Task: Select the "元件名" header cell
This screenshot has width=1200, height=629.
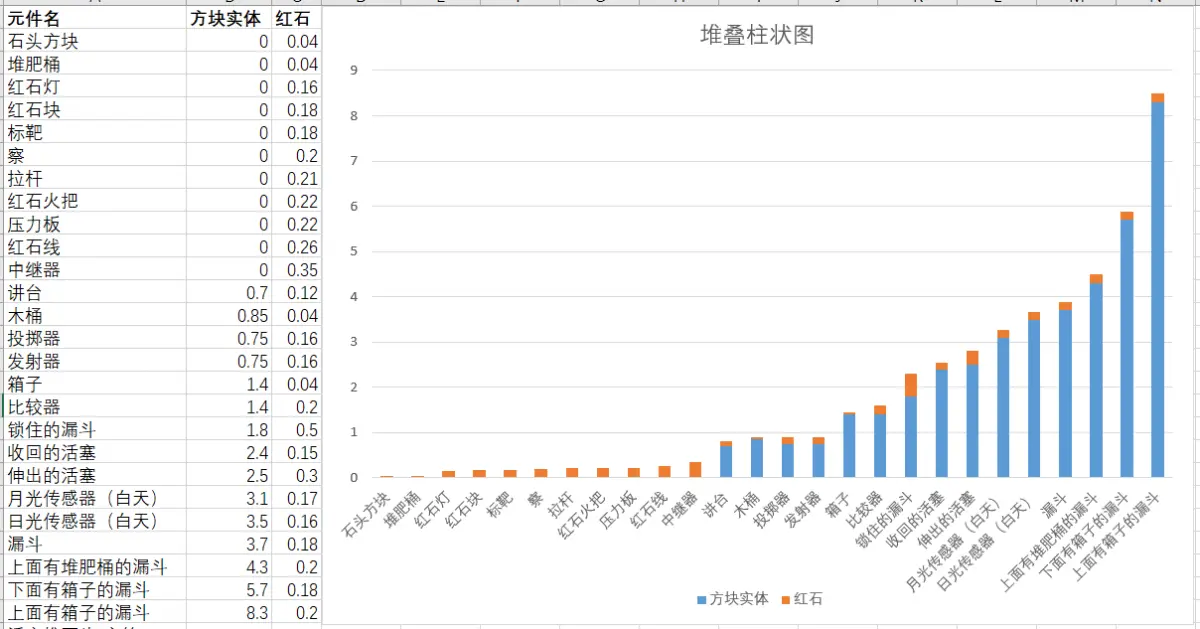Action: point(95,18)
